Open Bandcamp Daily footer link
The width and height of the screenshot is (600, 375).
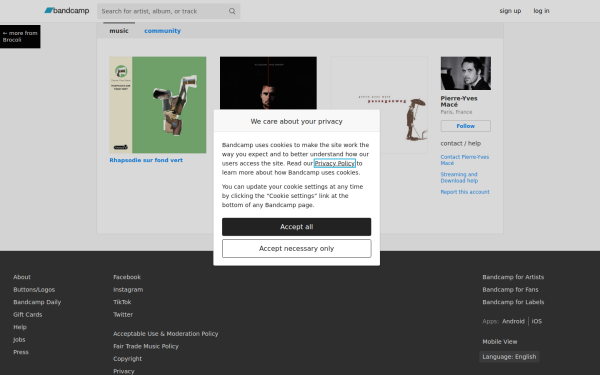tap(37, 302)
